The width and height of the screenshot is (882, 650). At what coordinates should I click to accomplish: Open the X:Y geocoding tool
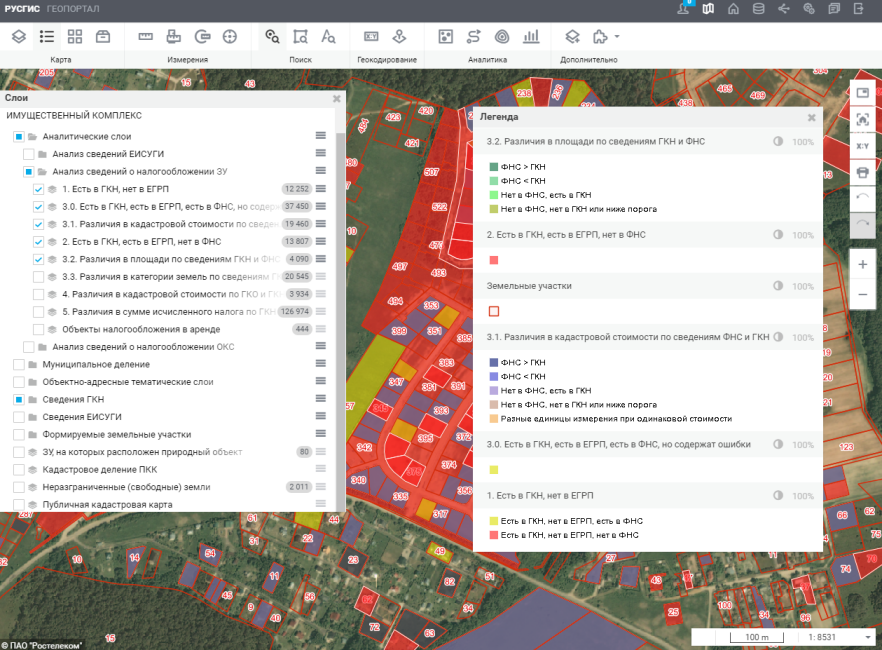point(371,37)
